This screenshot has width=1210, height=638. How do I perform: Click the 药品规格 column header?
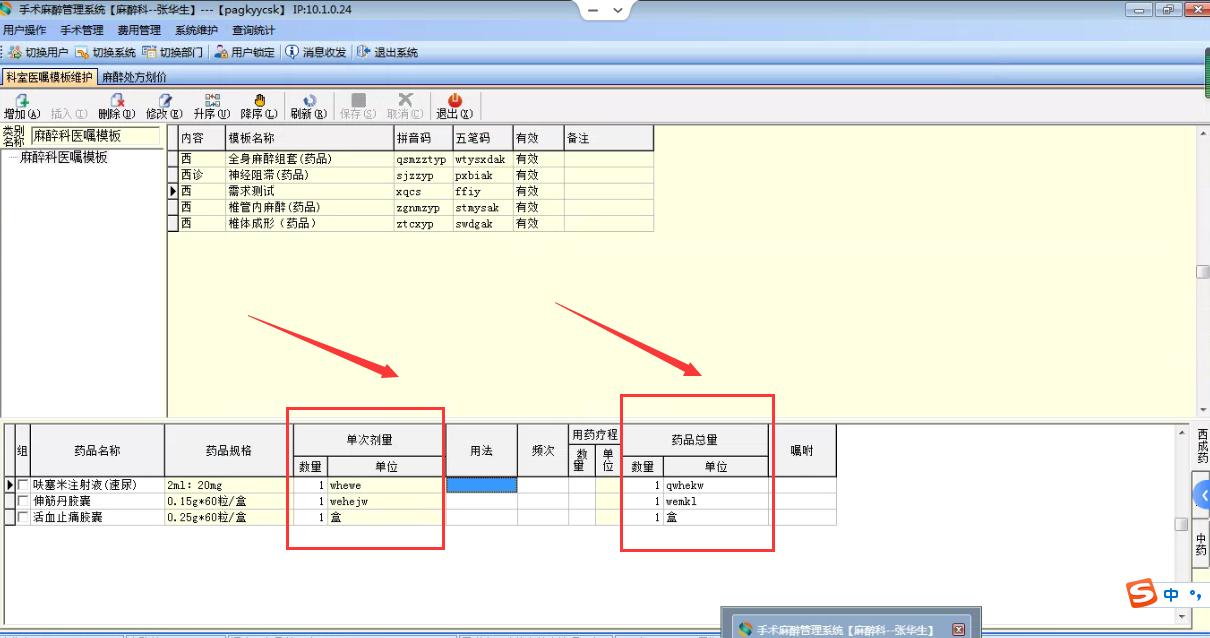click(x=229, y=450)
